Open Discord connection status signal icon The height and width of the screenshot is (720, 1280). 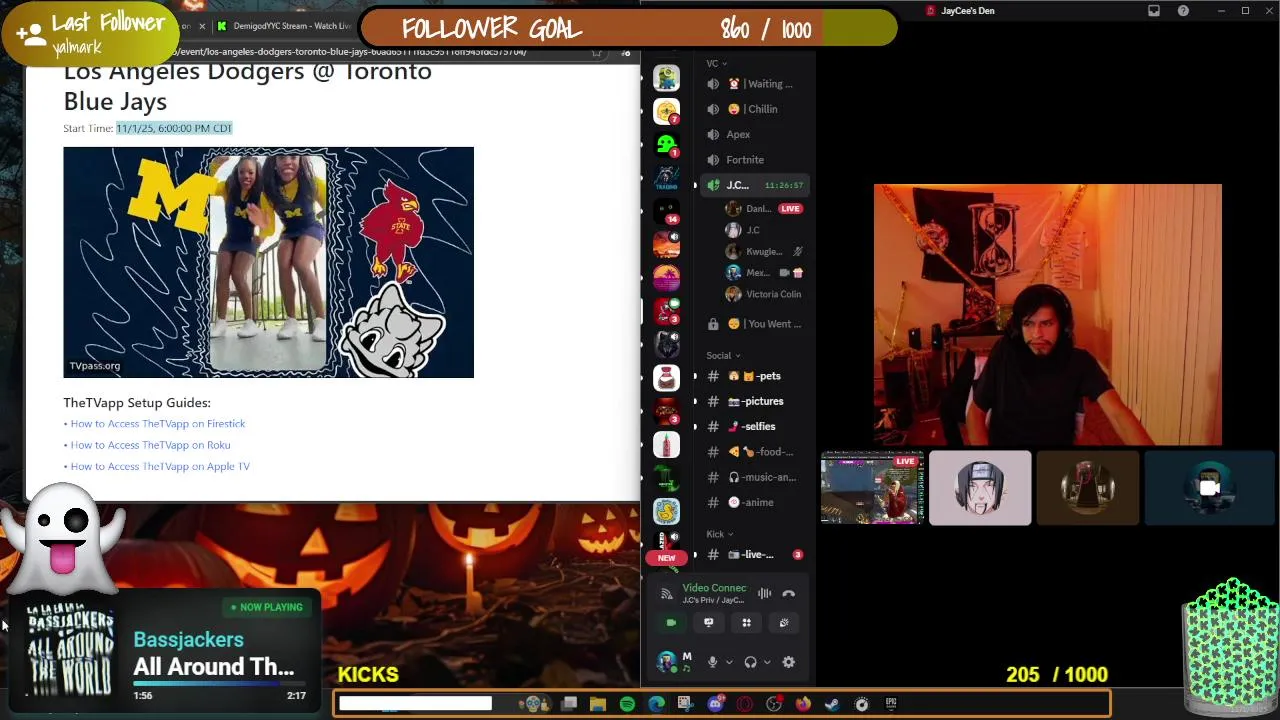pos(666,594)
